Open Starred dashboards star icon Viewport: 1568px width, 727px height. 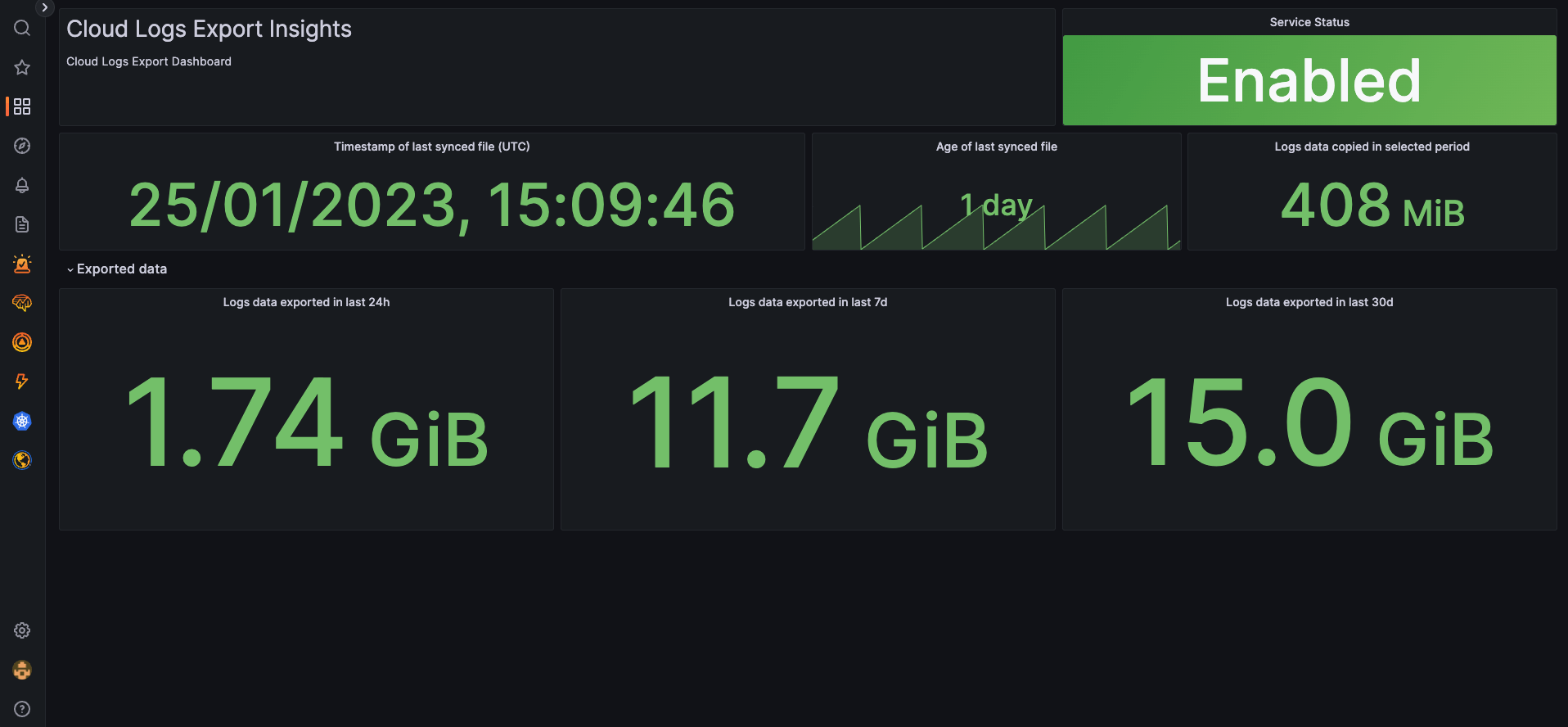coord(22,67)
